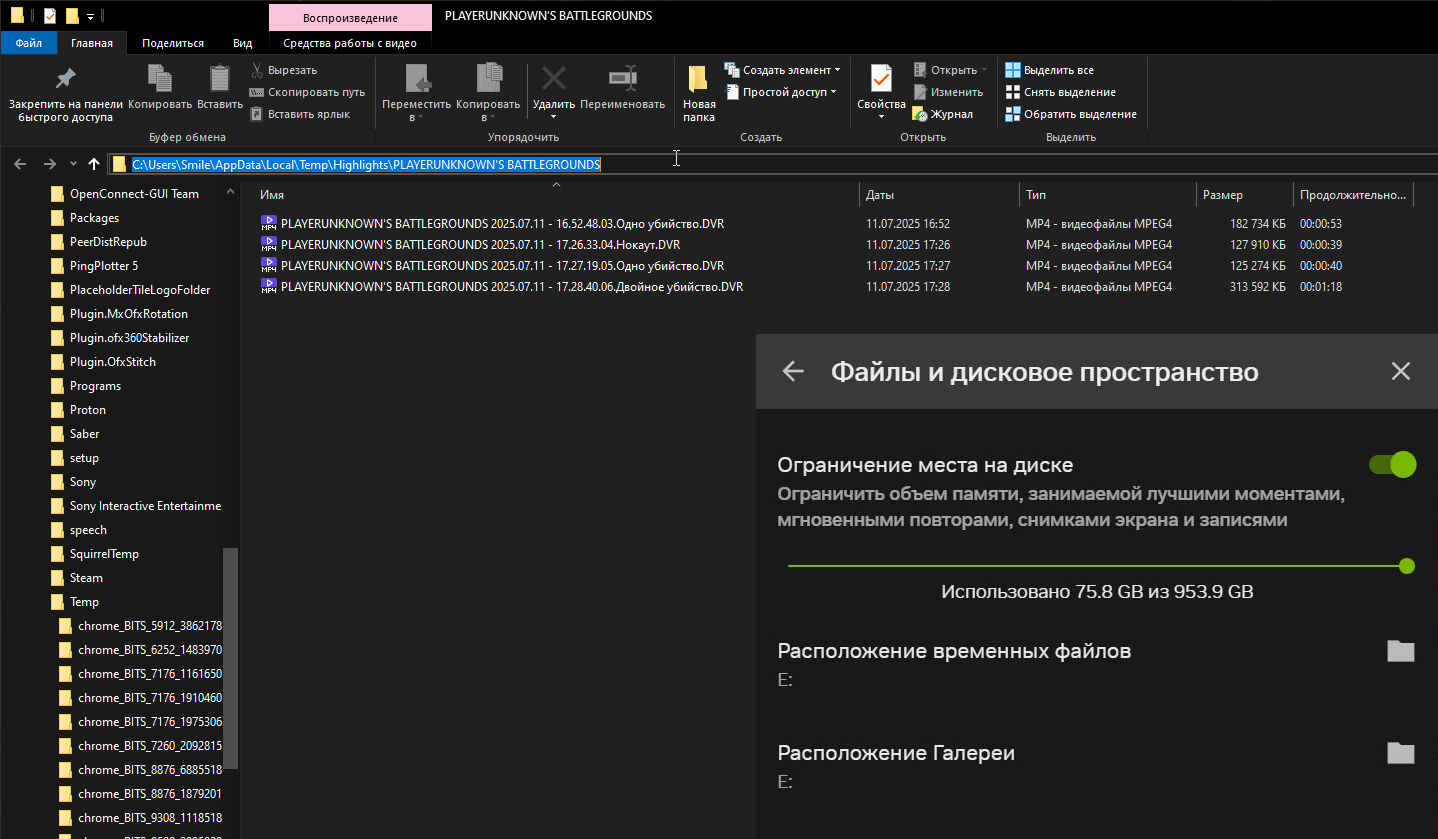
Task: Go forward with the navigation forward arrow
Action: 49,164
